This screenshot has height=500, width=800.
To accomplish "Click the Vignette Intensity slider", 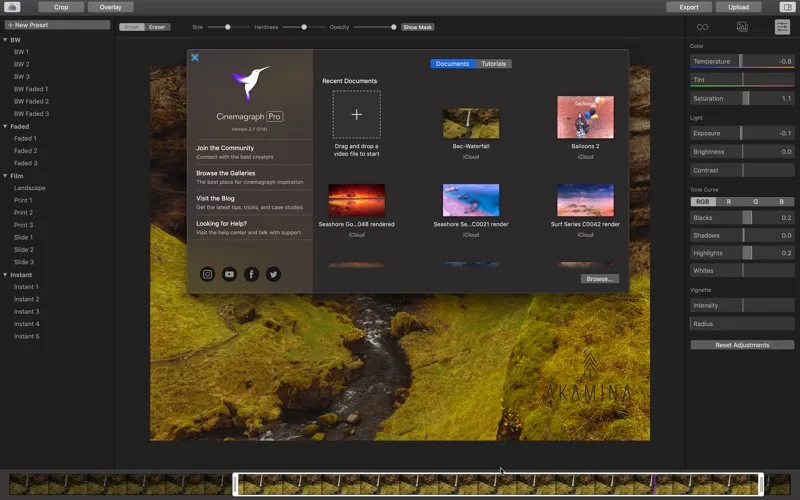I will (742, 306).
